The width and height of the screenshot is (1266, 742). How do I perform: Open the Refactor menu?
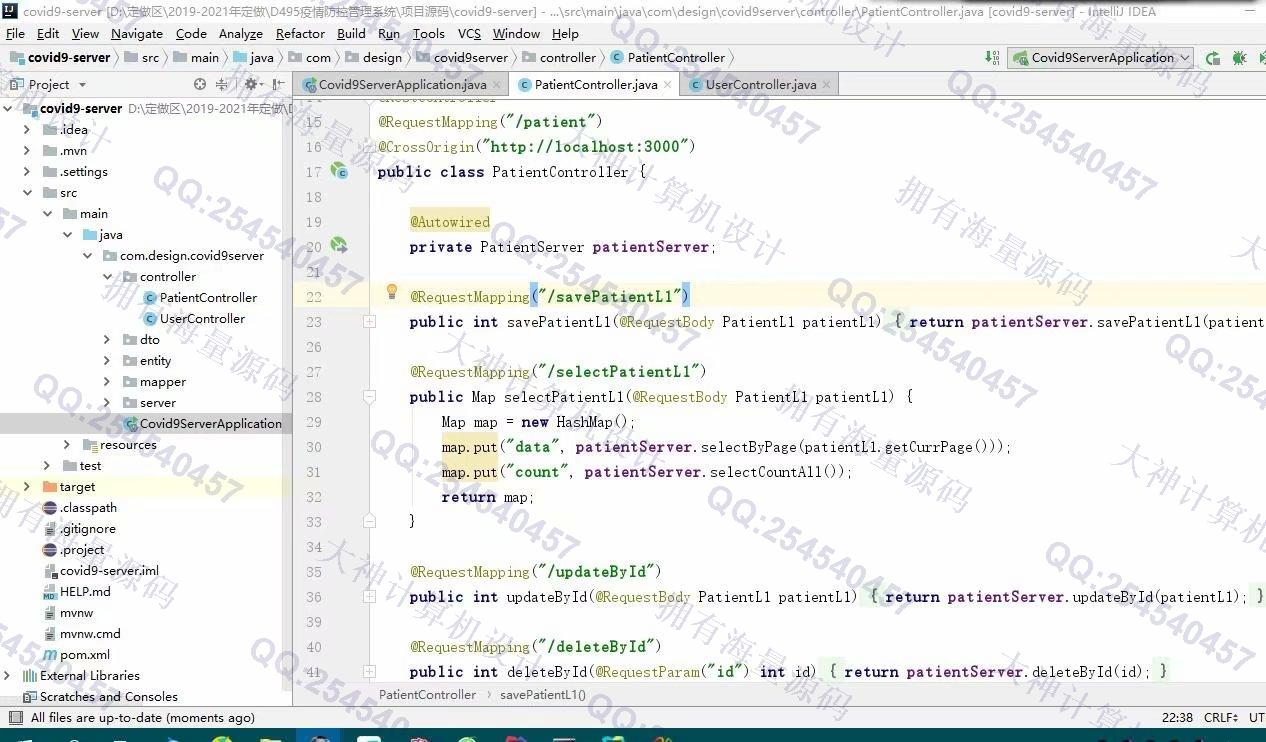[x=300, y=33]
